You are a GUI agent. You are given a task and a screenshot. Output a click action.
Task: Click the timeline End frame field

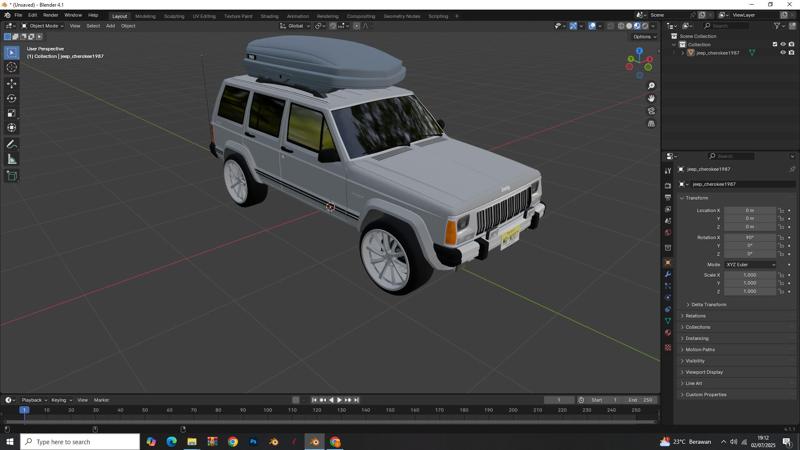coord(641,400)
